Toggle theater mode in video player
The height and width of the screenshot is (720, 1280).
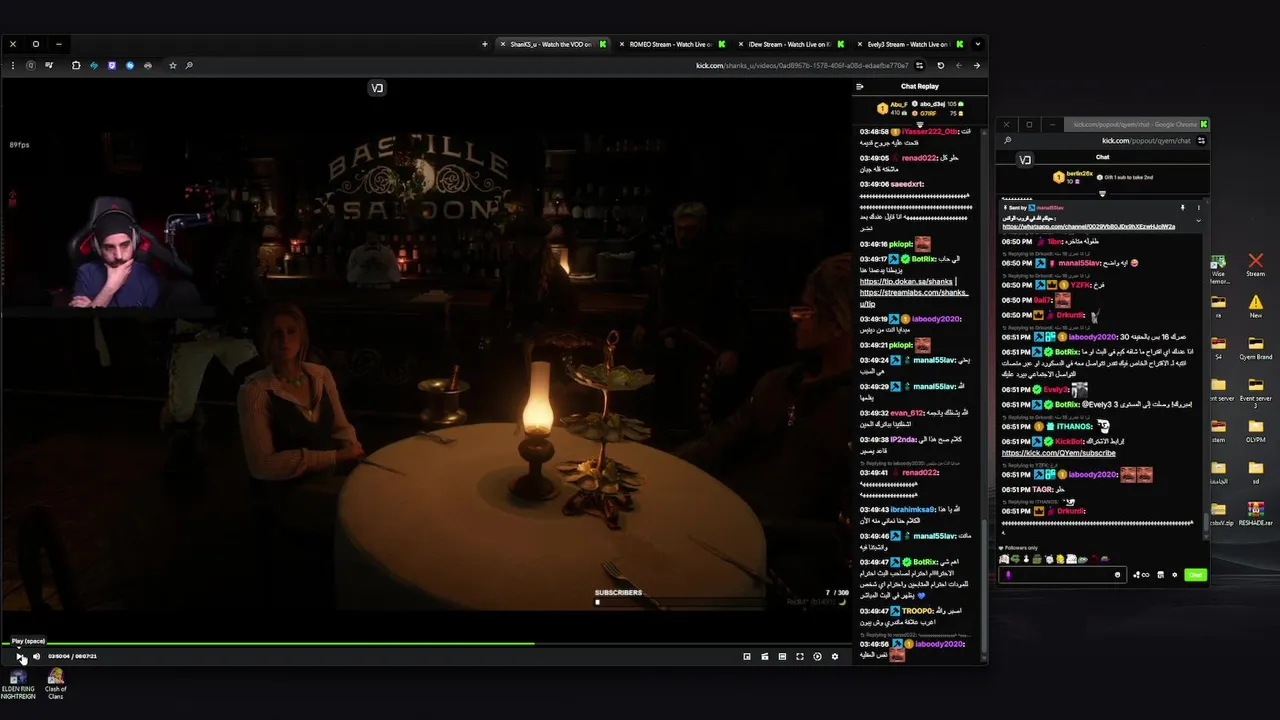point(782,656)
